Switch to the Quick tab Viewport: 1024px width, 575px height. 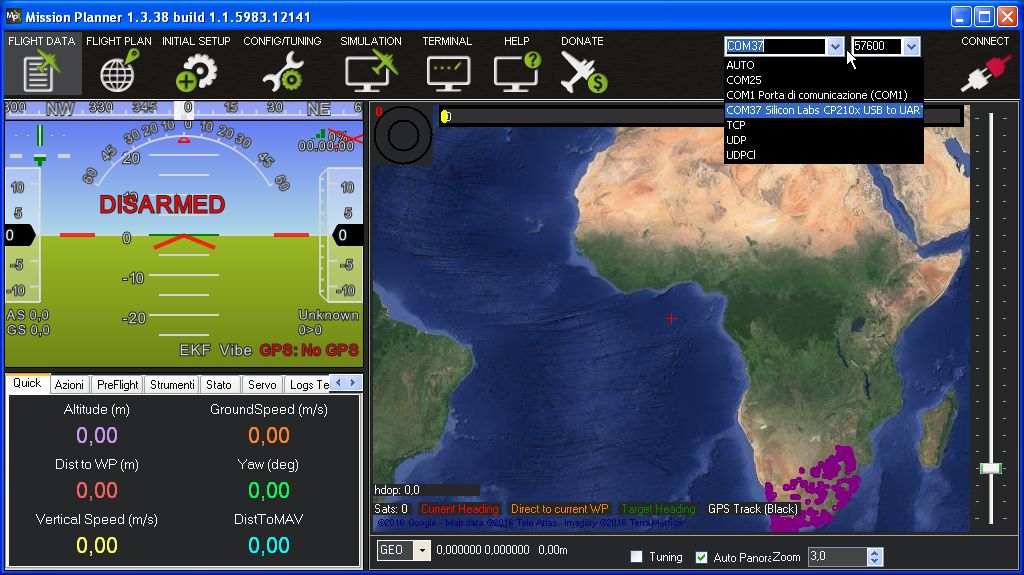click(27, 383)
